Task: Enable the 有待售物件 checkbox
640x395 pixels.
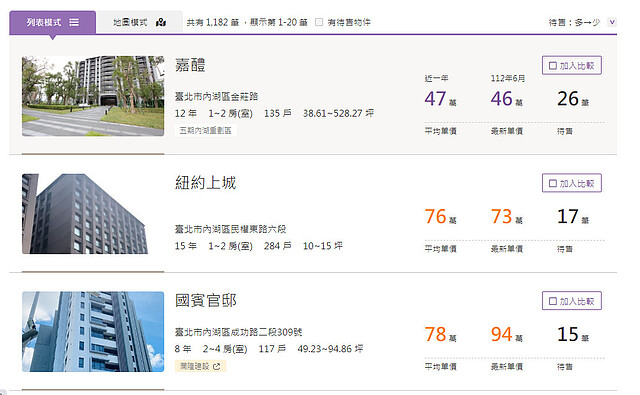Action: pyautogui.click(x=319, y=22)
